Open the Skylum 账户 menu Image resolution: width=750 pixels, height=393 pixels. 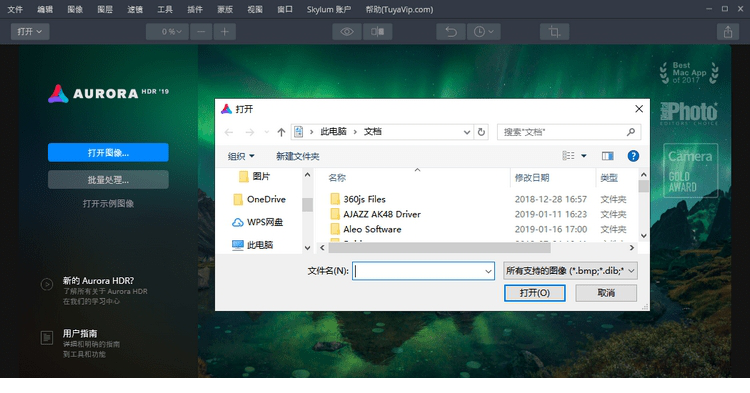pos(329,10)
